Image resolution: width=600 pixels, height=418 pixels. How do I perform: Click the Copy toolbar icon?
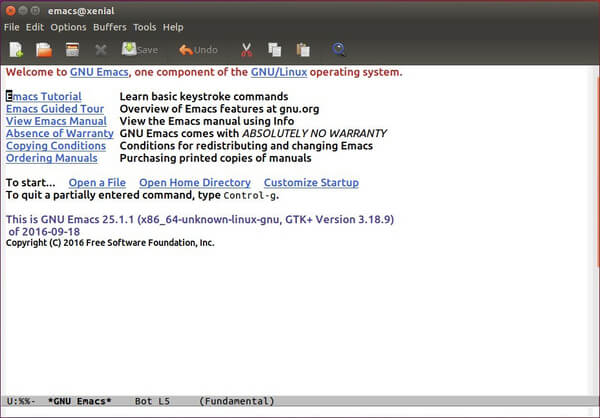coord(274,50)
